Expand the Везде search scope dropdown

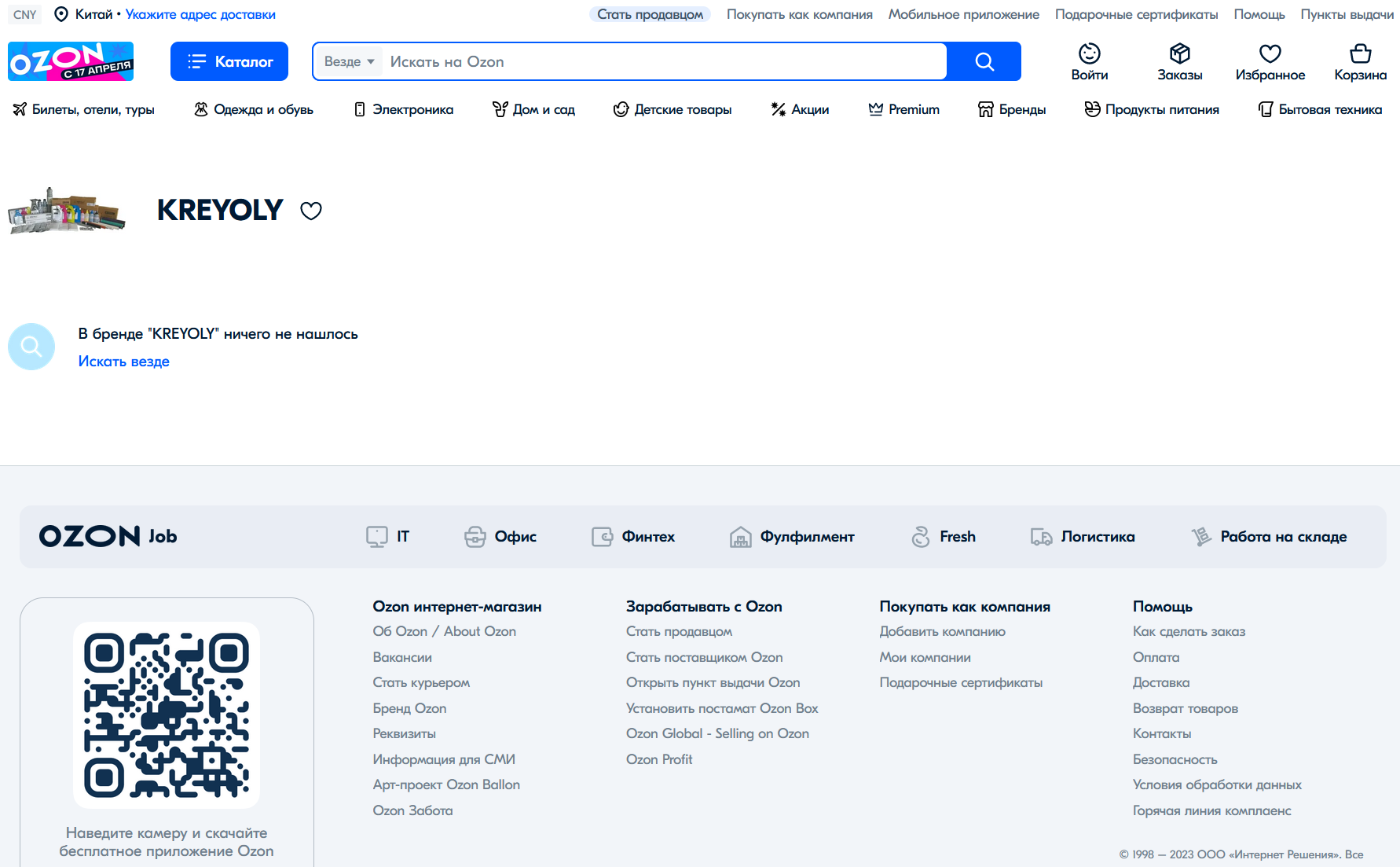(x=349, y=61)
